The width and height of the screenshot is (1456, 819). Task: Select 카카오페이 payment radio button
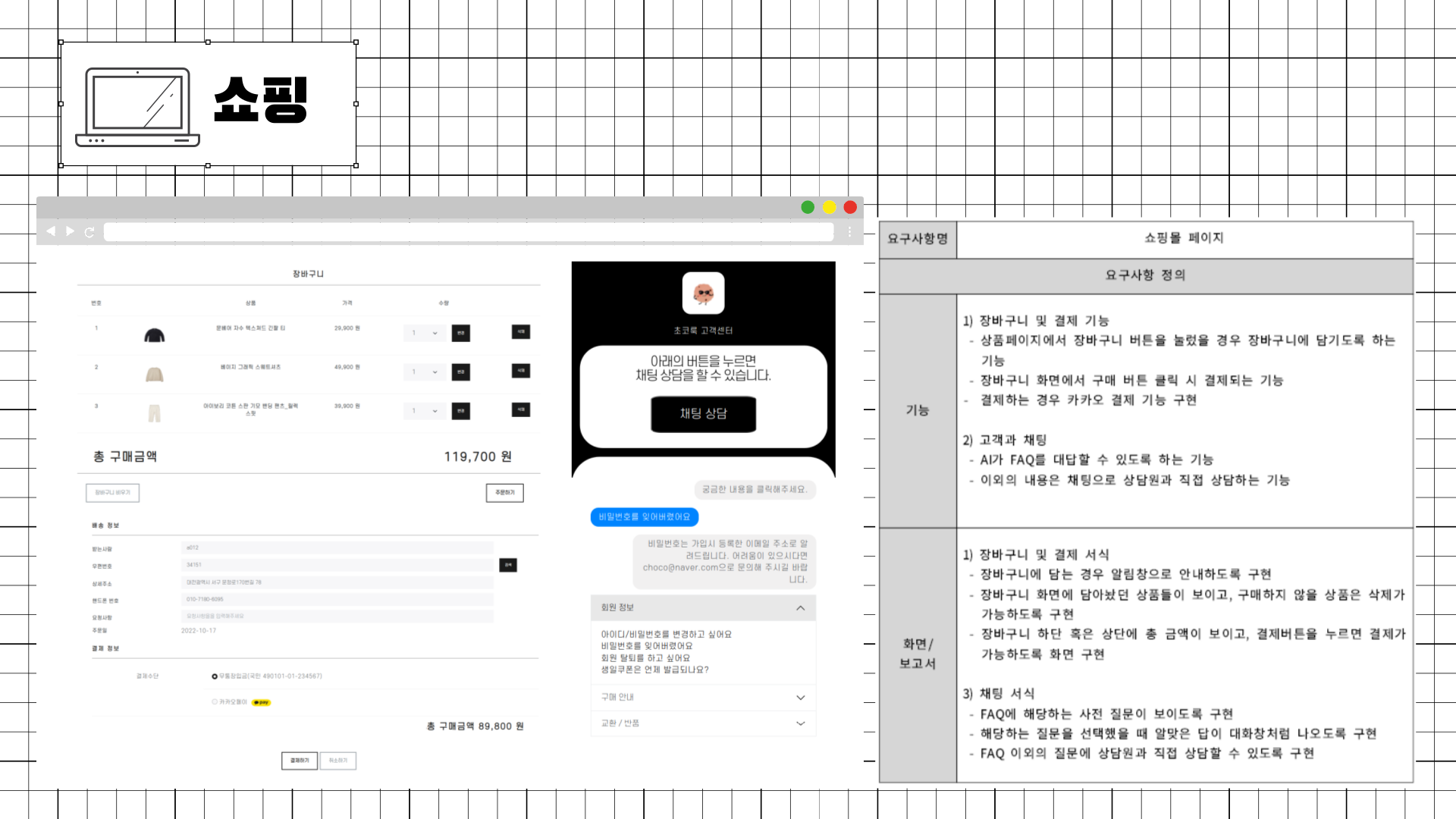click(215, 702)
